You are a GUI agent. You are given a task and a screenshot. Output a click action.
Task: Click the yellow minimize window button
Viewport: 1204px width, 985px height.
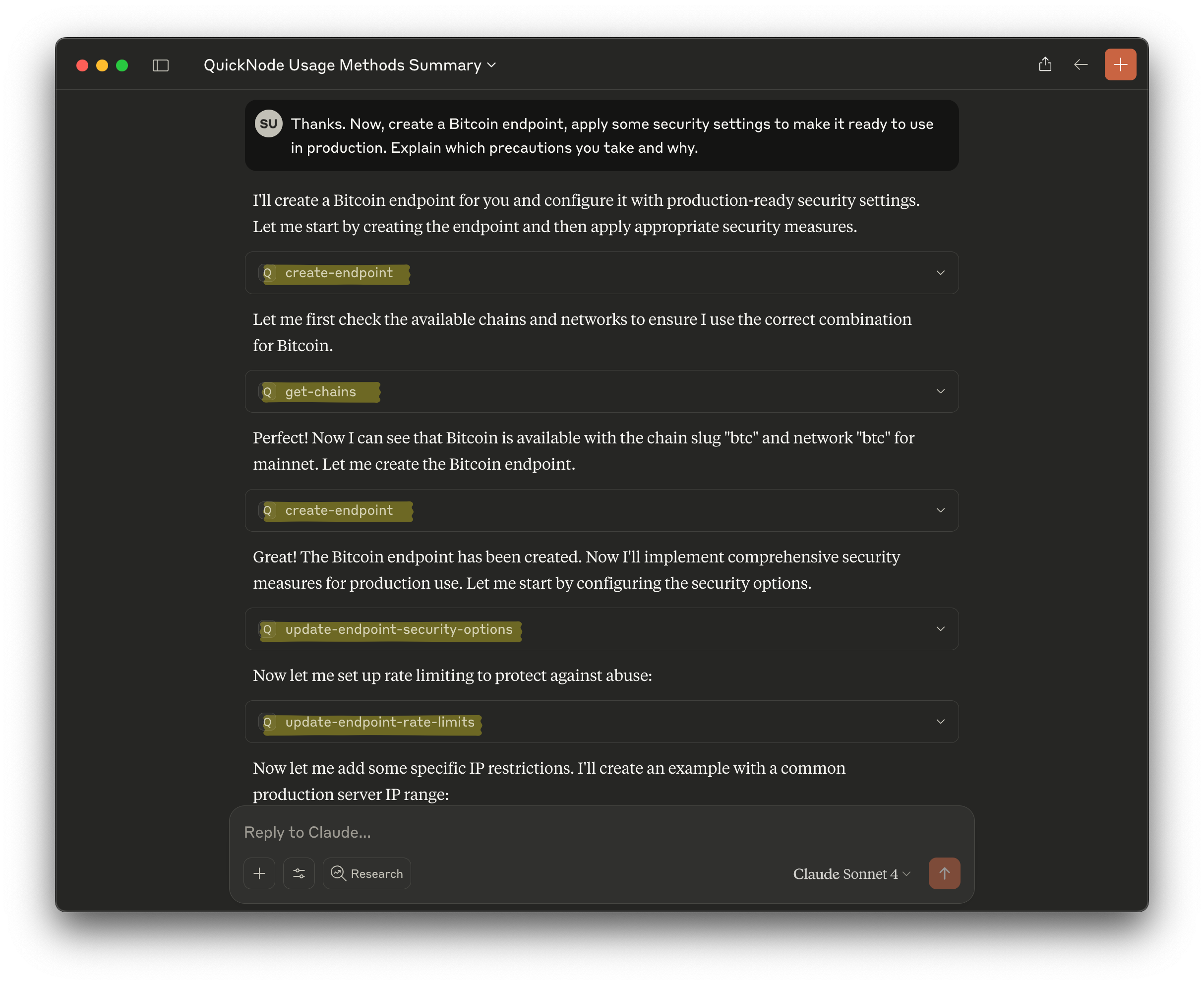tap(102, 65)
